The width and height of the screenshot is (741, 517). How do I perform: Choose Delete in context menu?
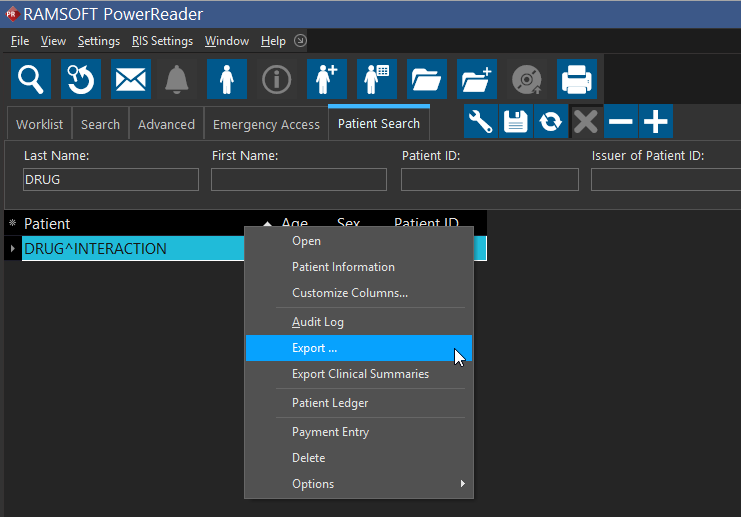point(359,458)
